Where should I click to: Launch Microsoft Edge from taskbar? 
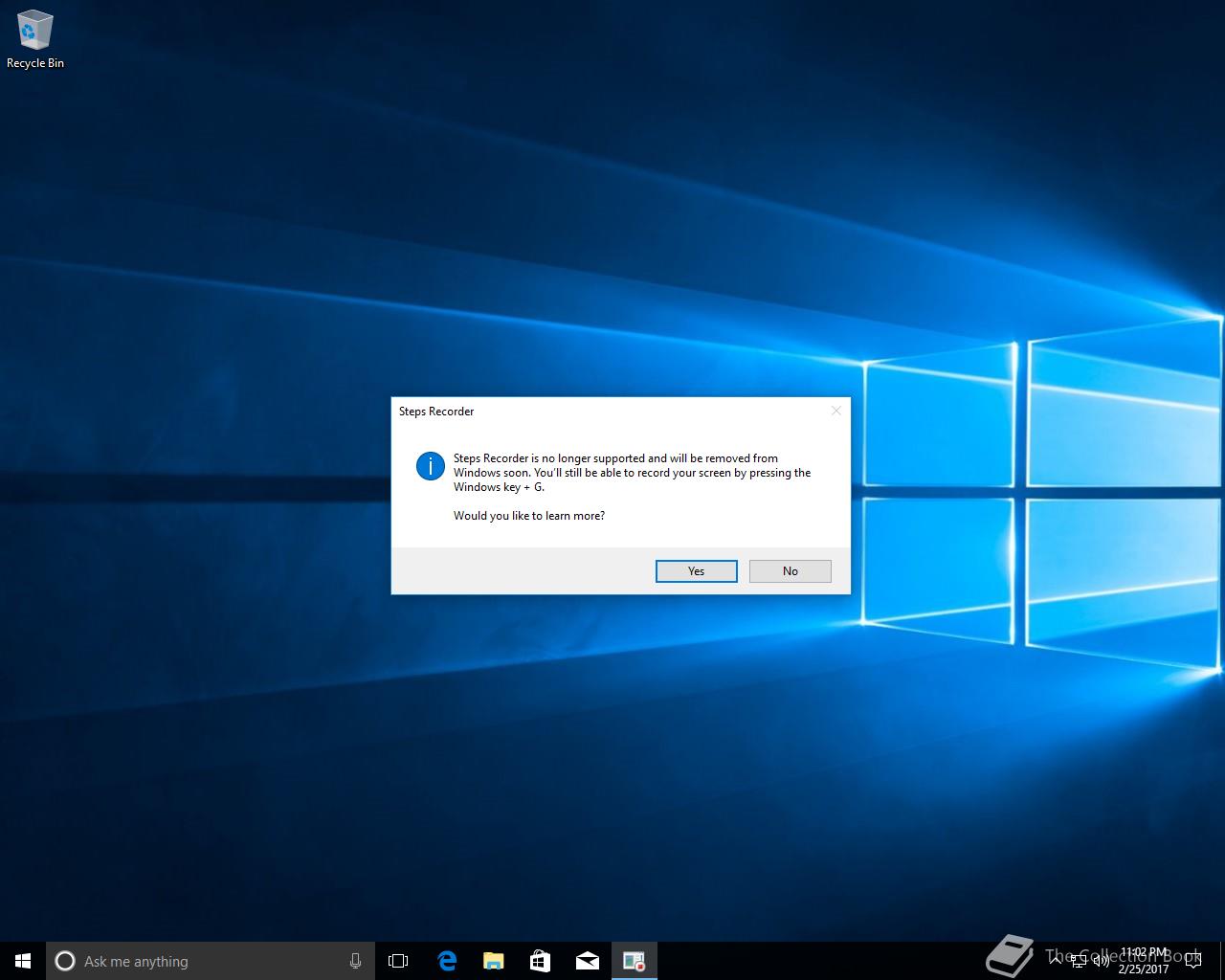[x=446, y=961]
